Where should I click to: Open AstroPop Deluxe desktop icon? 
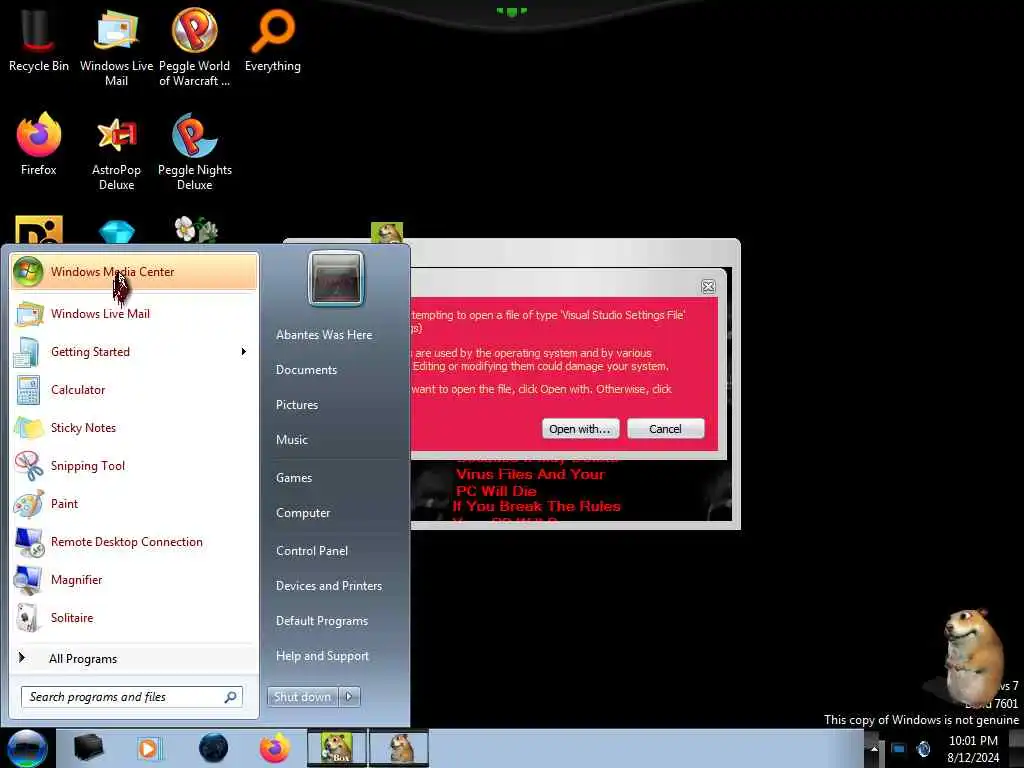coord(116,152)
